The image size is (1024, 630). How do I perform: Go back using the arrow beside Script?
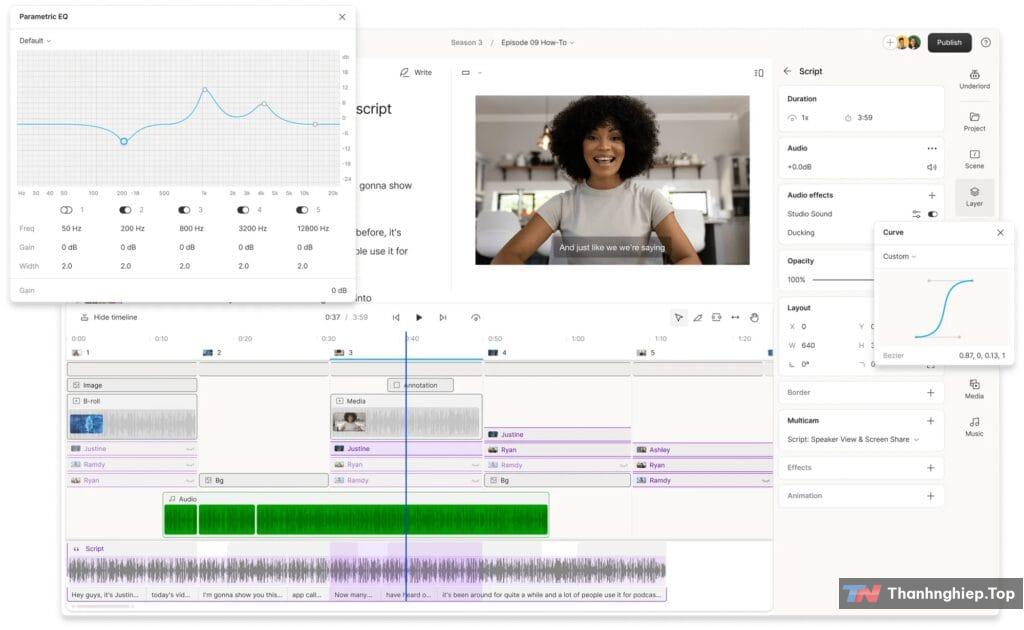(x=787, y=71)
